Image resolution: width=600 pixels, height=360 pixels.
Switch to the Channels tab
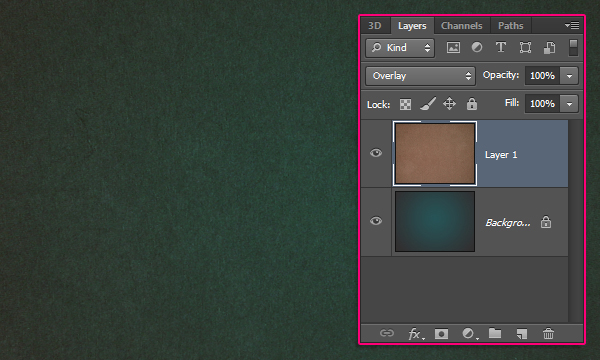pos(462,26)
